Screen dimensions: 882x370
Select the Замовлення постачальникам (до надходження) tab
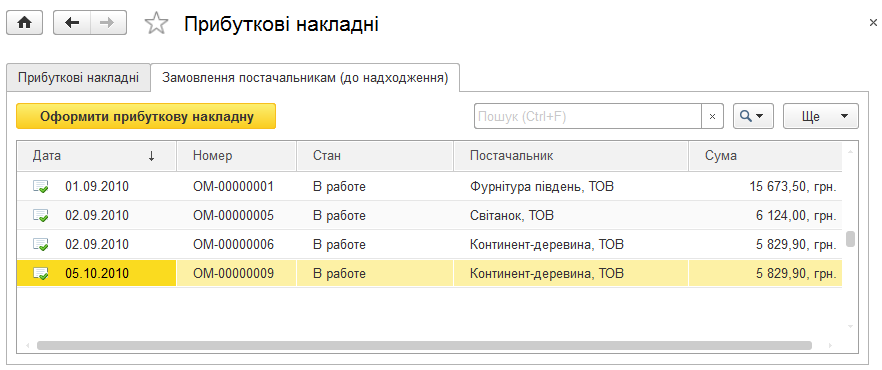305,78
